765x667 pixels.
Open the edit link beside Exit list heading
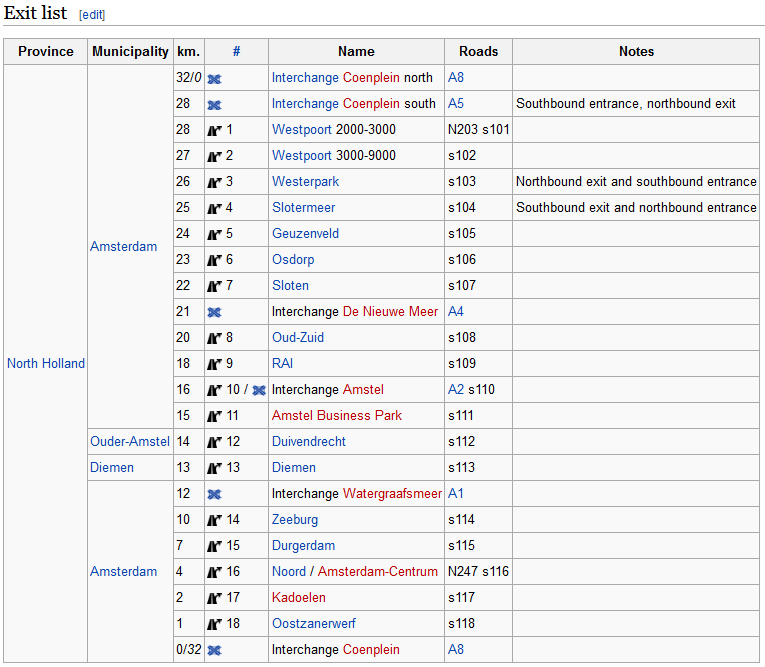click(92, 15)
